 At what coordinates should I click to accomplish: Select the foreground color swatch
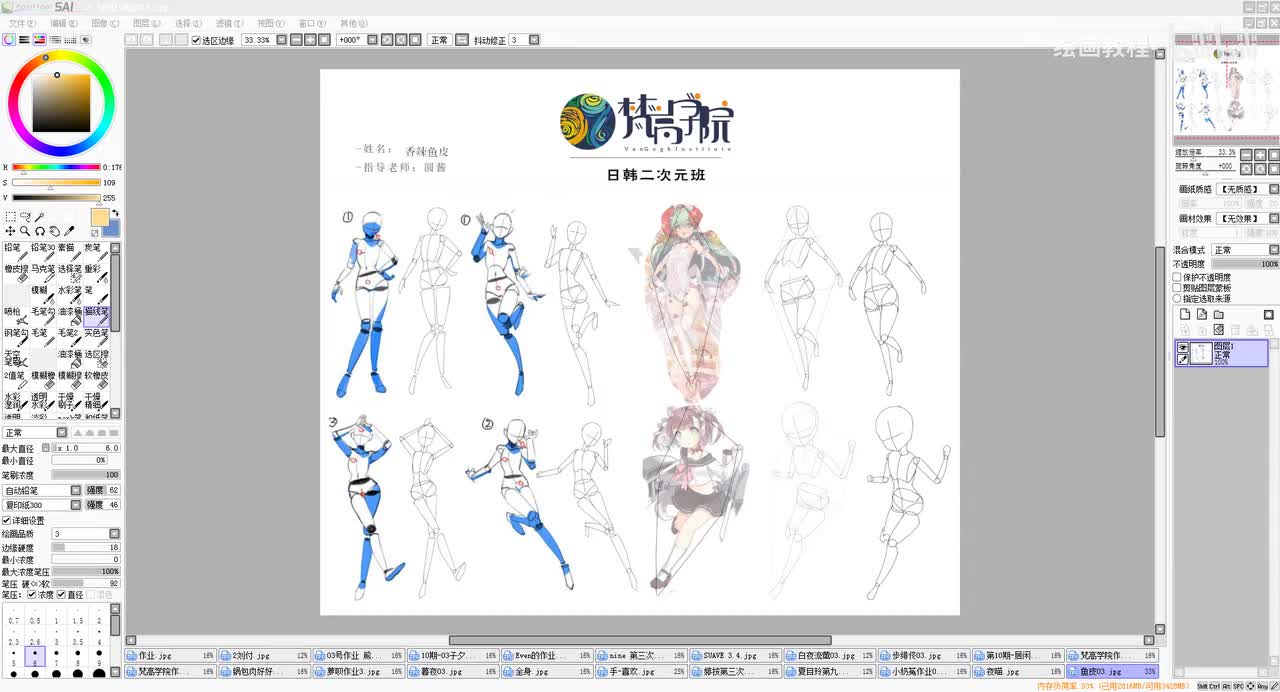(x=99, y=218)
